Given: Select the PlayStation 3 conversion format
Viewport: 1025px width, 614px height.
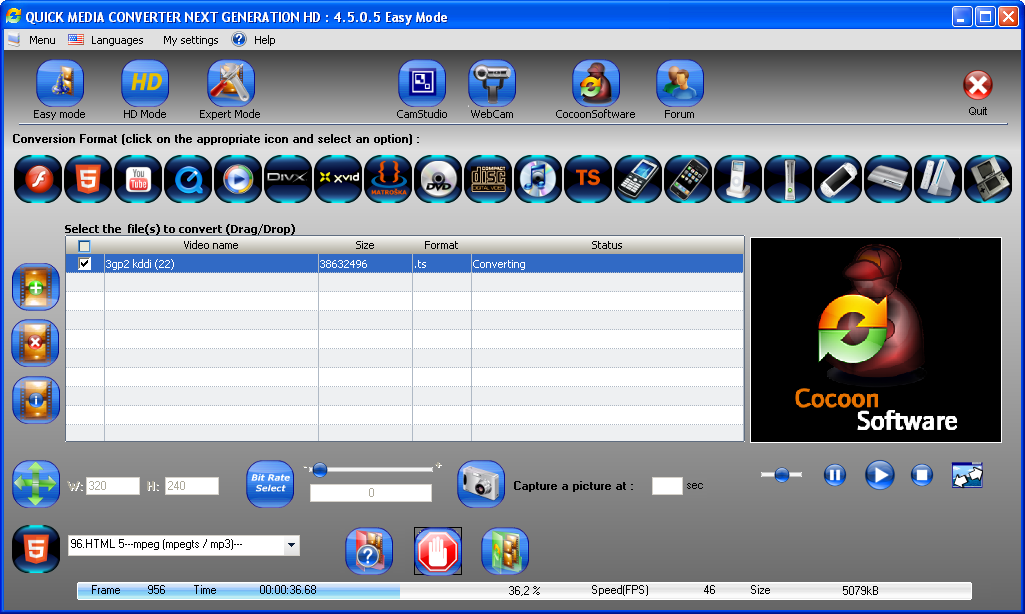Looking at the screenshot, I should pyautogui.click(x=888, y=179).
